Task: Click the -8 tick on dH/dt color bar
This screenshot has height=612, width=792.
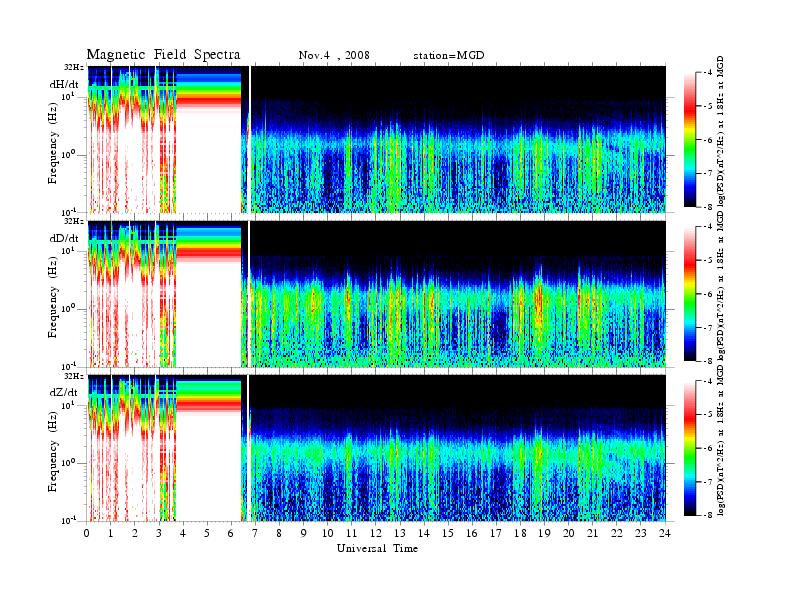Action: point(708,206)
